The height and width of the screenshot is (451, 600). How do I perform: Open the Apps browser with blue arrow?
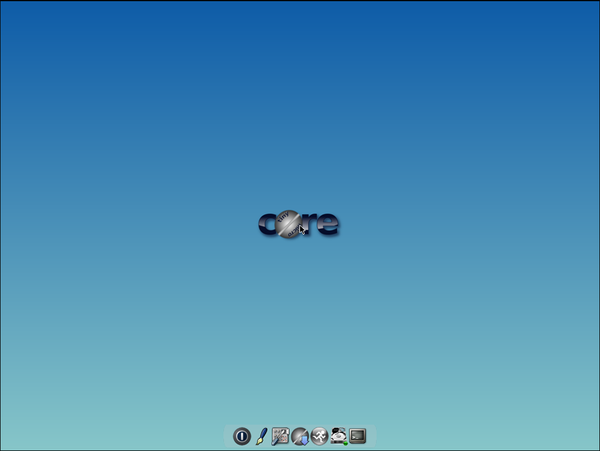click(299, 436)
